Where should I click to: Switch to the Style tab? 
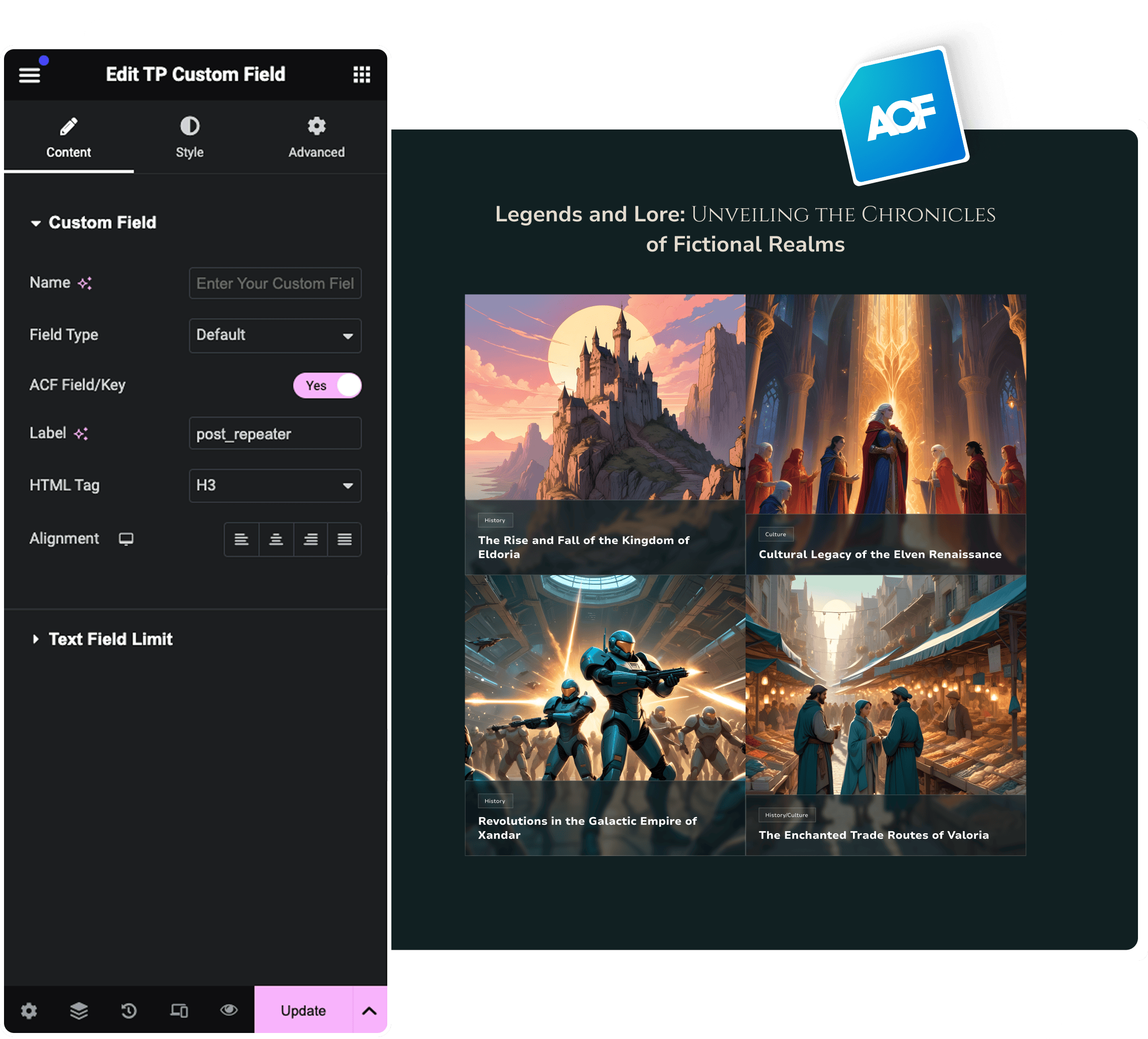coord(190,138)
